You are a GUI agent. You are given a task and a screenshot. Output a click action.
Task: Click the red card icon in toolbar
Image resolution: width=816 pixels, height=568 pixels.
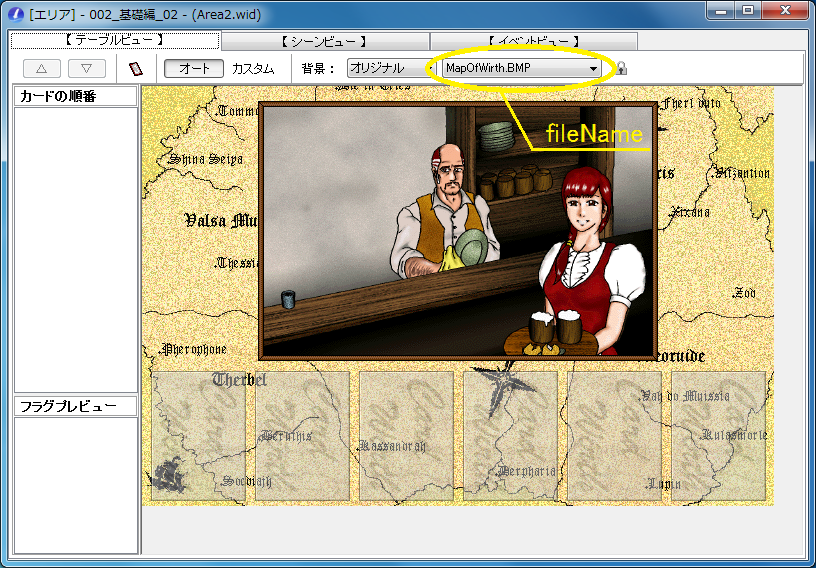[x=136, y=69]
